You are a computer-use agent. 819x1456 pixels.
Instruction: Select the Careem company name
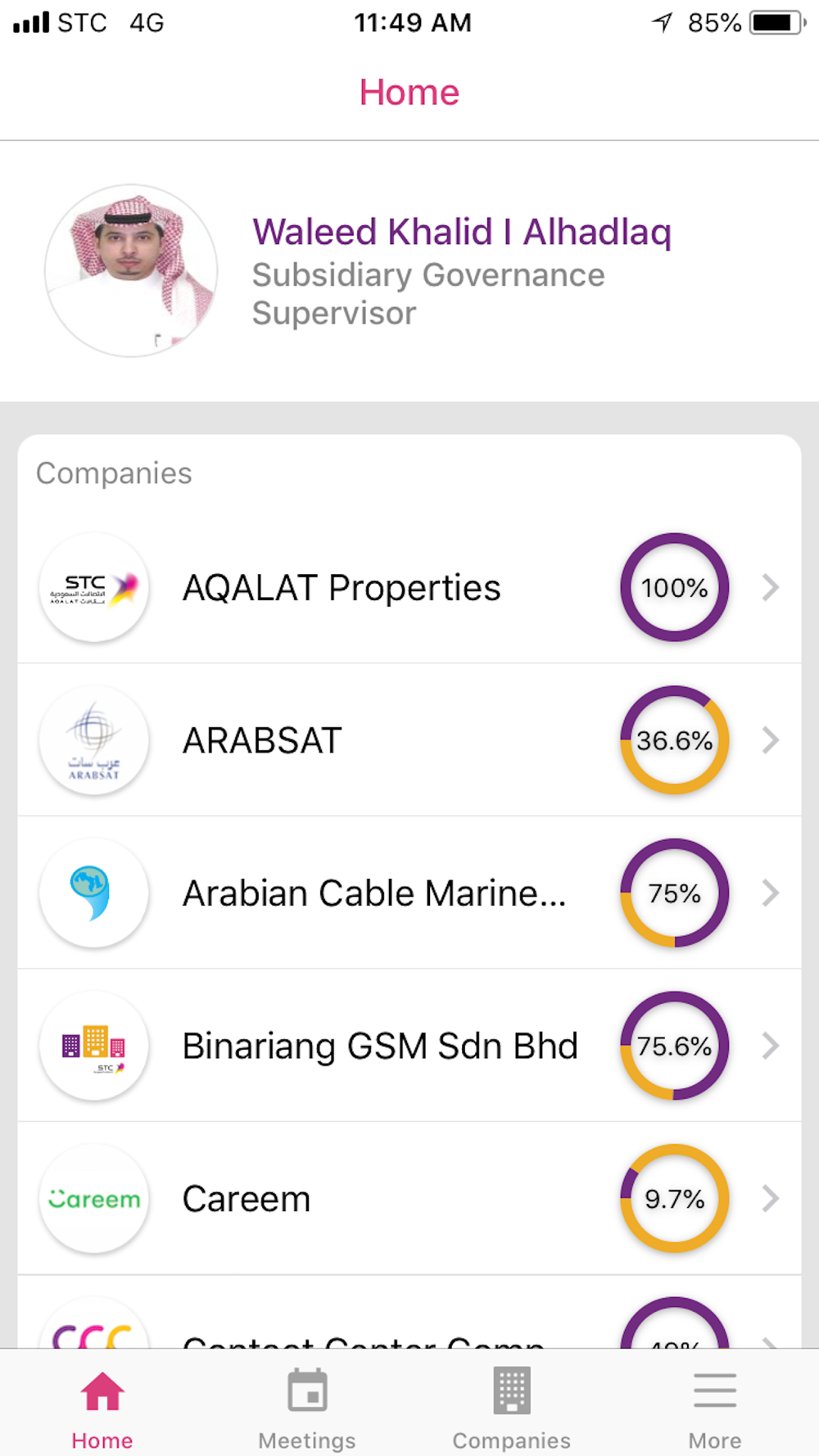tap(247, 1199)
